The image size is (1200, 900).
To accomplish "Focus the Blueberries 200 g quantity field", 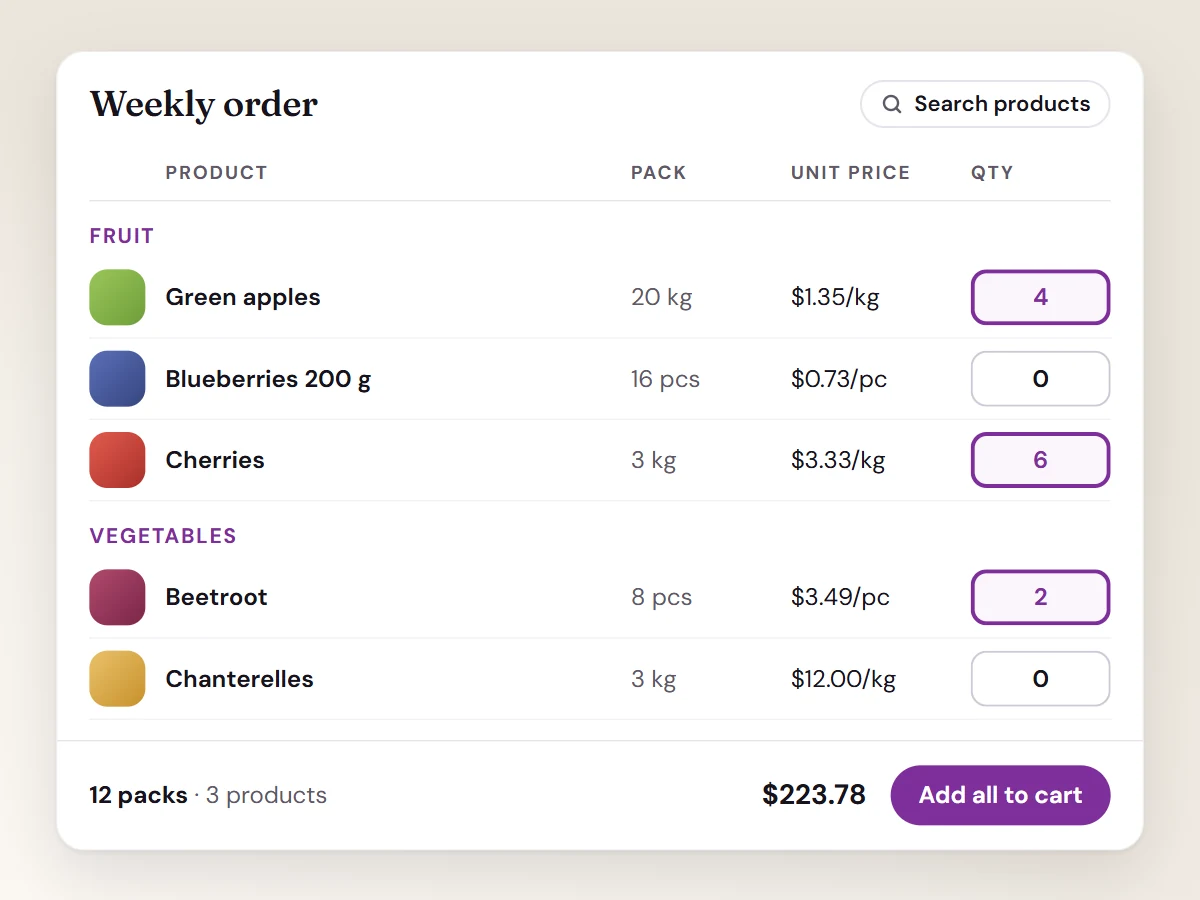I will coord(1040,379).
